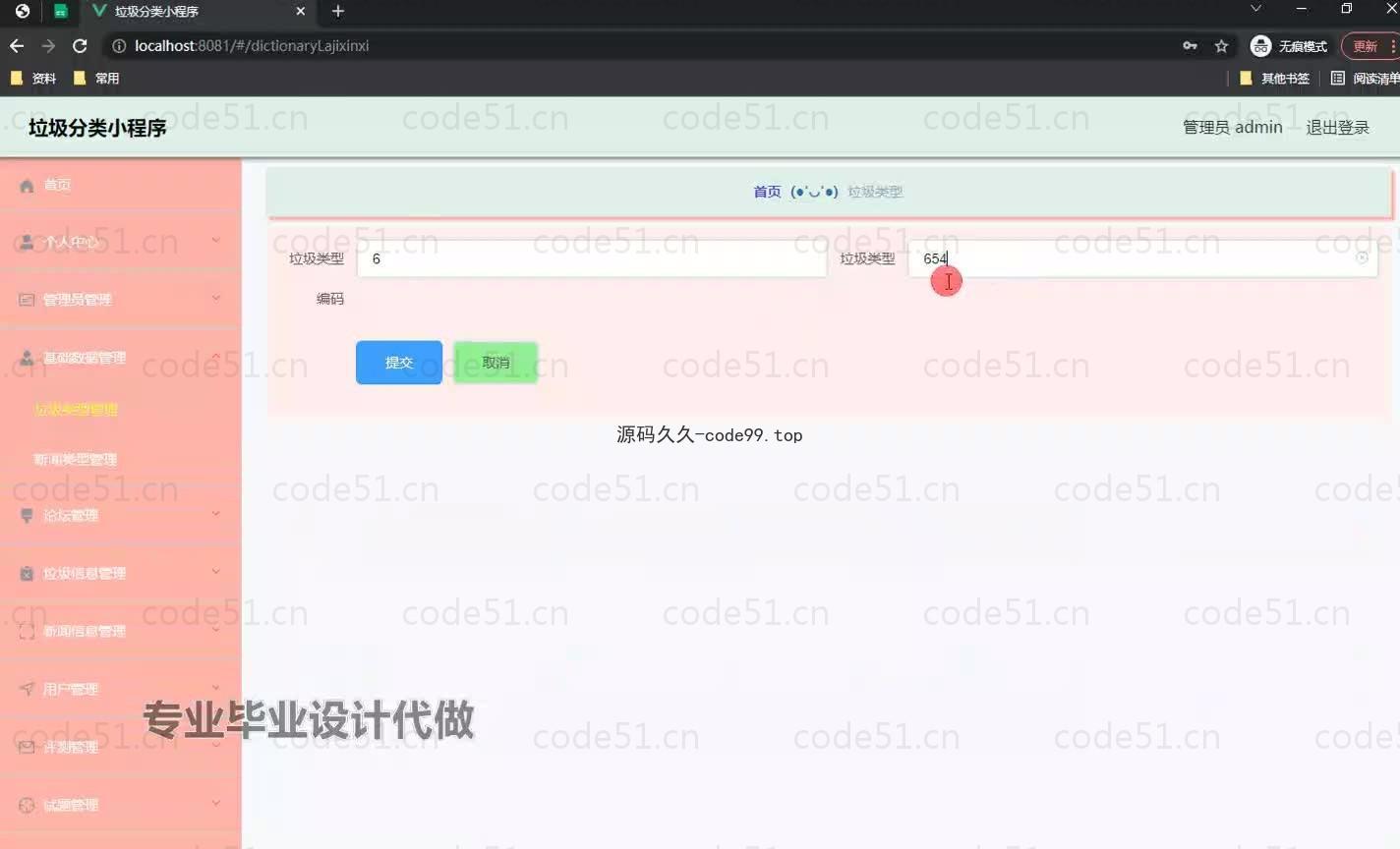This screenshot has height=849, width=1400.
Task: Click 退出登录 to log out
Action: (x=1337, y=128)
